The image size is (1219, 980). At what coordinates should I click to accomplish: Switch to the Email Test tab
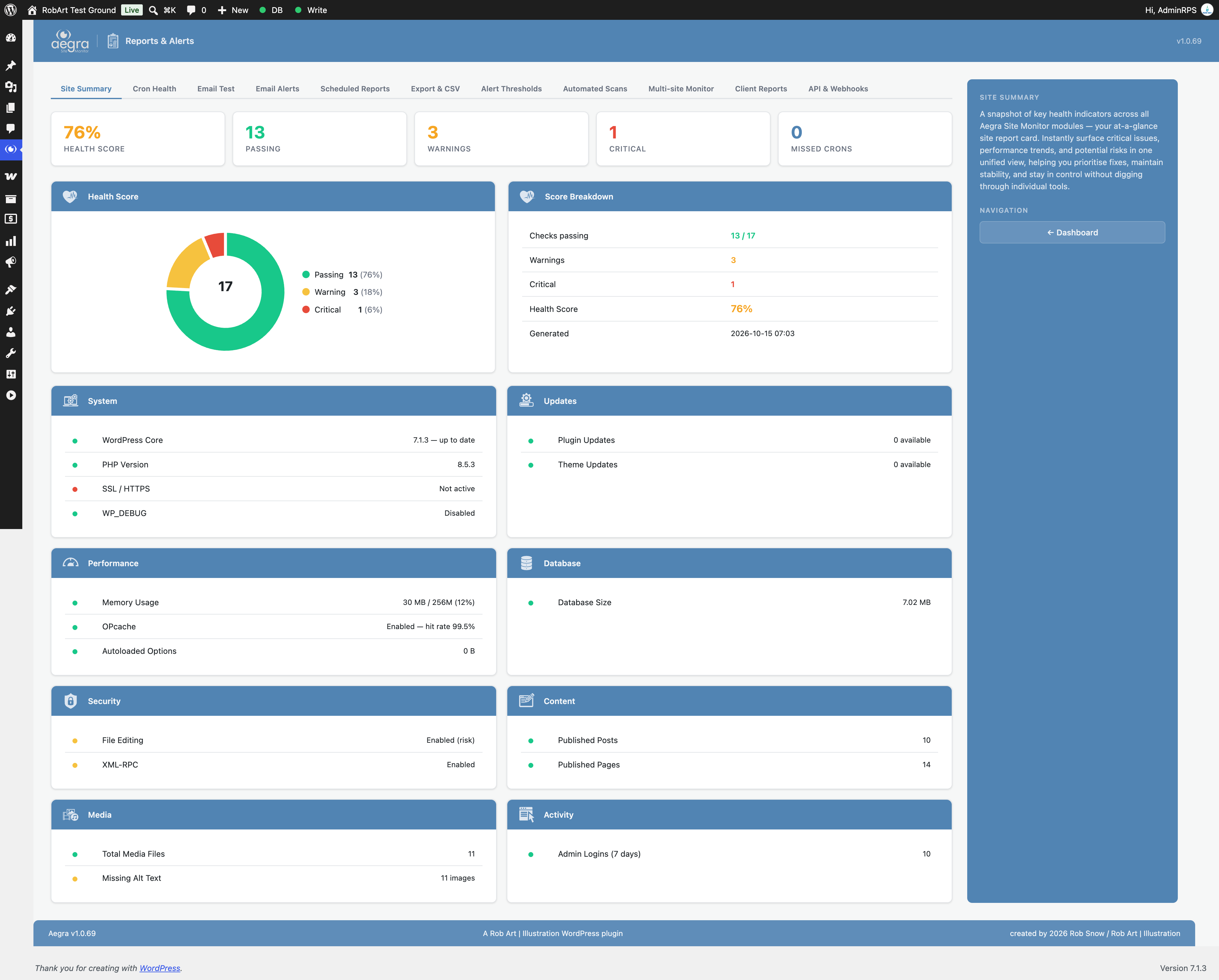(x=216, y=89)
